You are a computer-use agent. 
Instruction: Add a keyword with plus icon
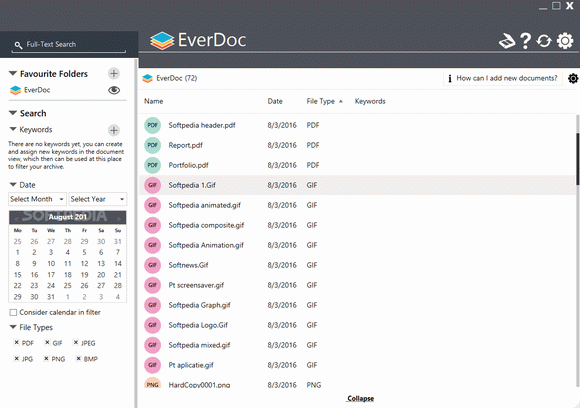pyautogui.click(x=114, y=130)
